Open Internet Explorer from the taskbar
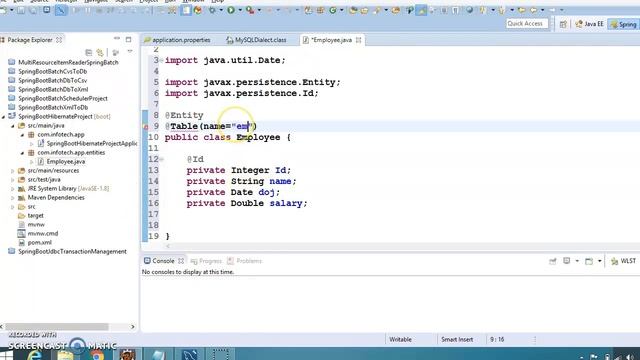The width and height of the screenshot is (640, 360). (35, 354)
